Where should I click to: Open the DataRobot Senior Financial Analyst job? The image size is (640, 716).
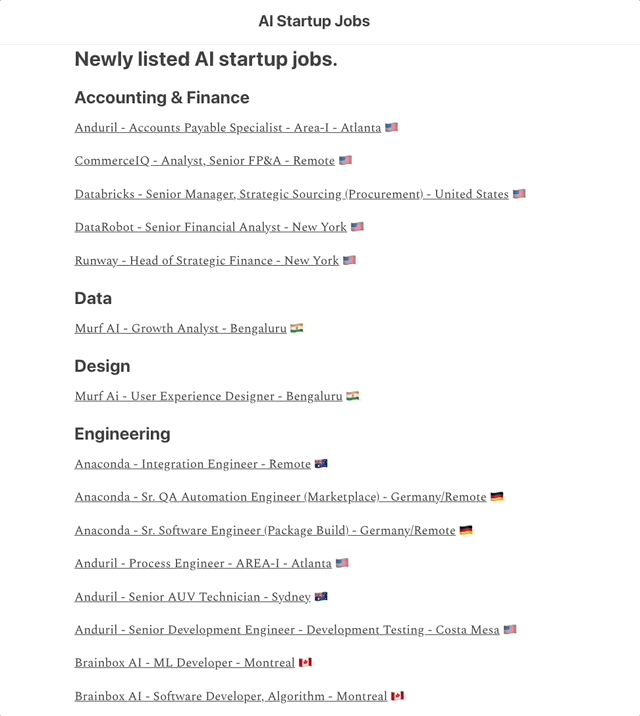(x=210, y=227)
